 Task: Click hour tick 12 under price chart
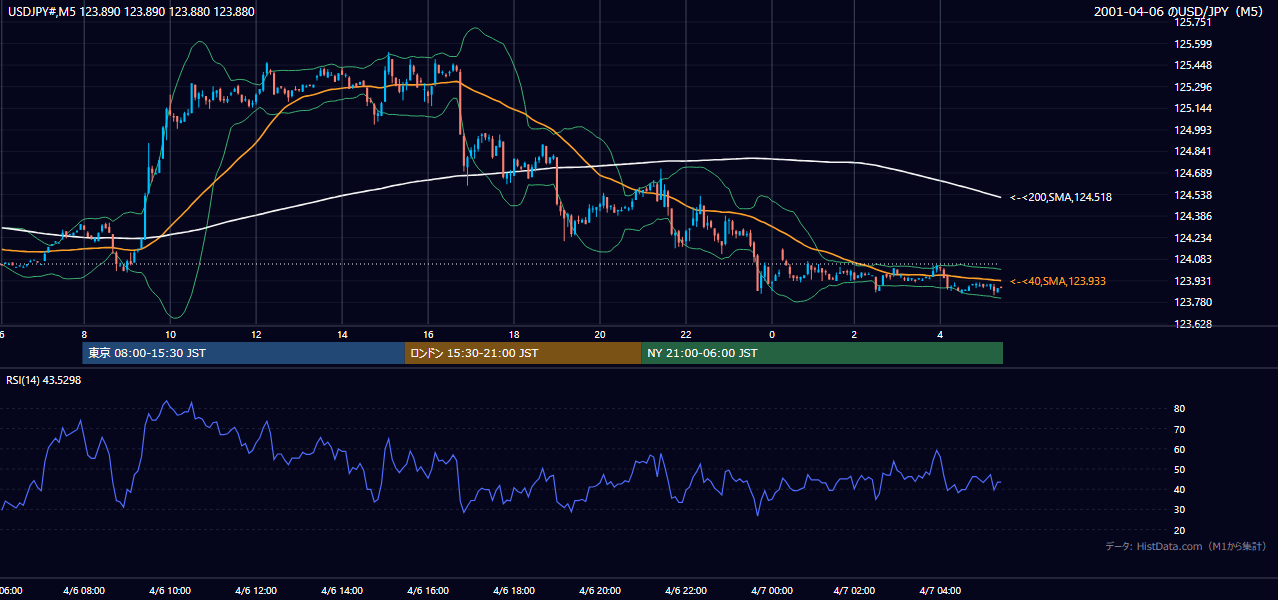click(x=256, y=334)
